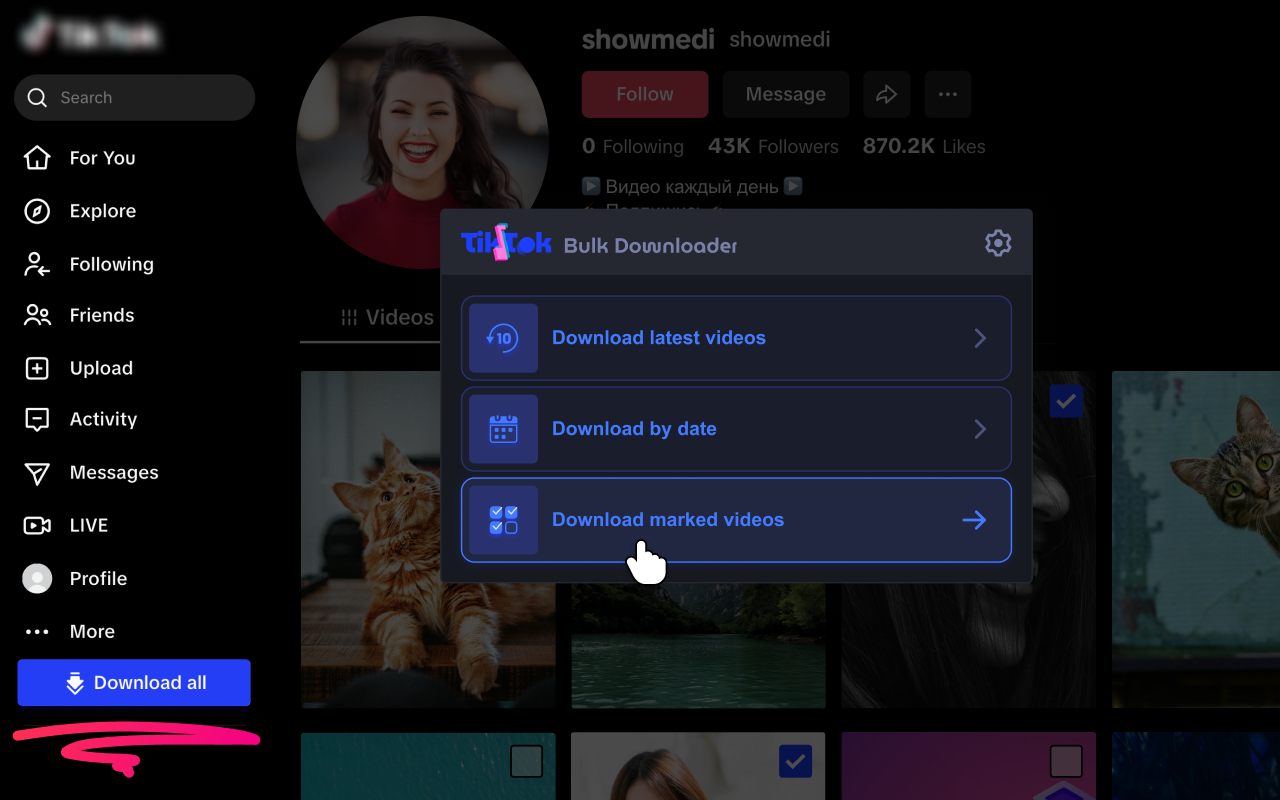
Task: Uncheck the smiling woman video checkbox
Action: [796, 761]
